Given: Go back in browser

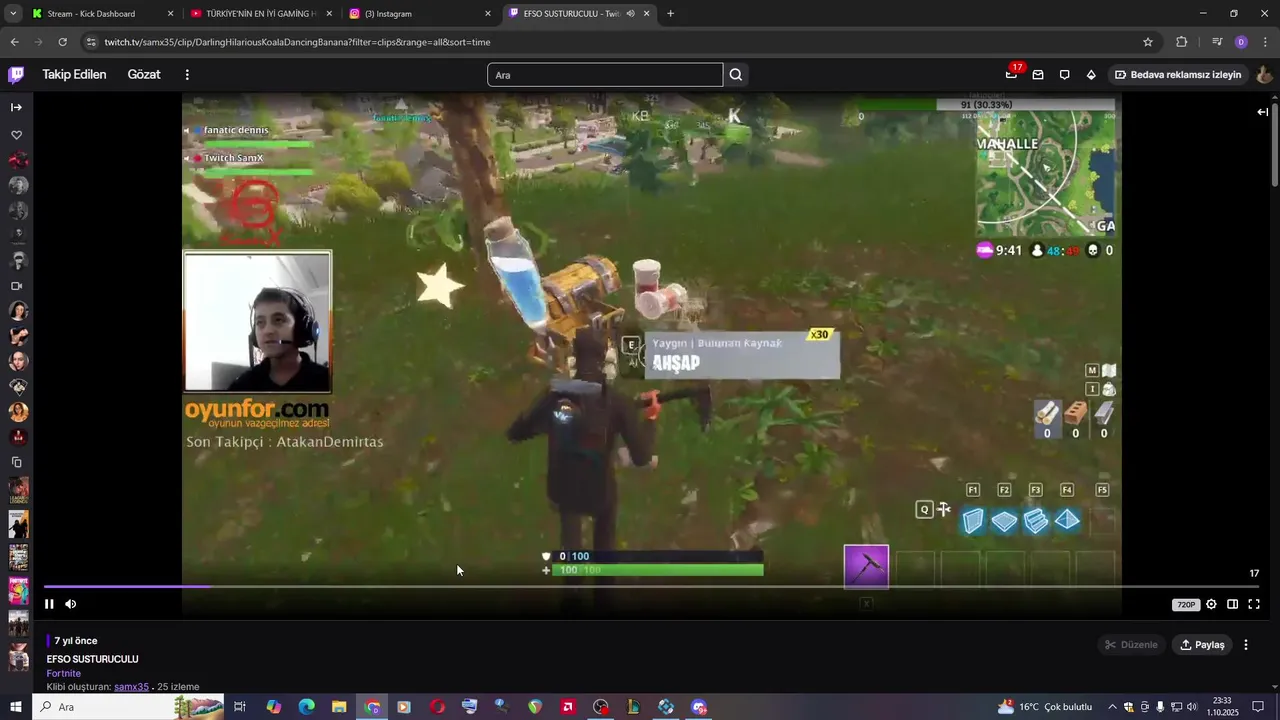Looking at the screenshot, I should [x=14, y=42].
